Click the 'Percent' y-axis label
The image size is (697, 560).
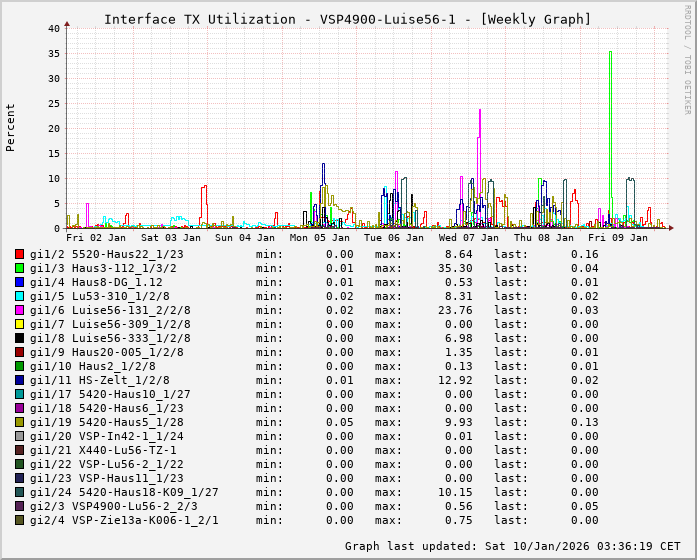click(x=11, y=128)
